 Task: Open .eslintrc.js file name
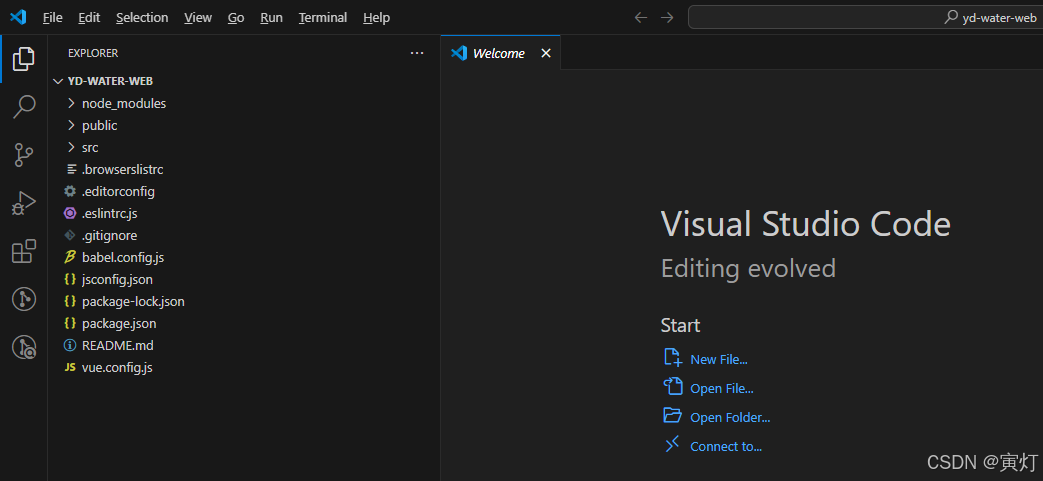(x=110, y=214)
